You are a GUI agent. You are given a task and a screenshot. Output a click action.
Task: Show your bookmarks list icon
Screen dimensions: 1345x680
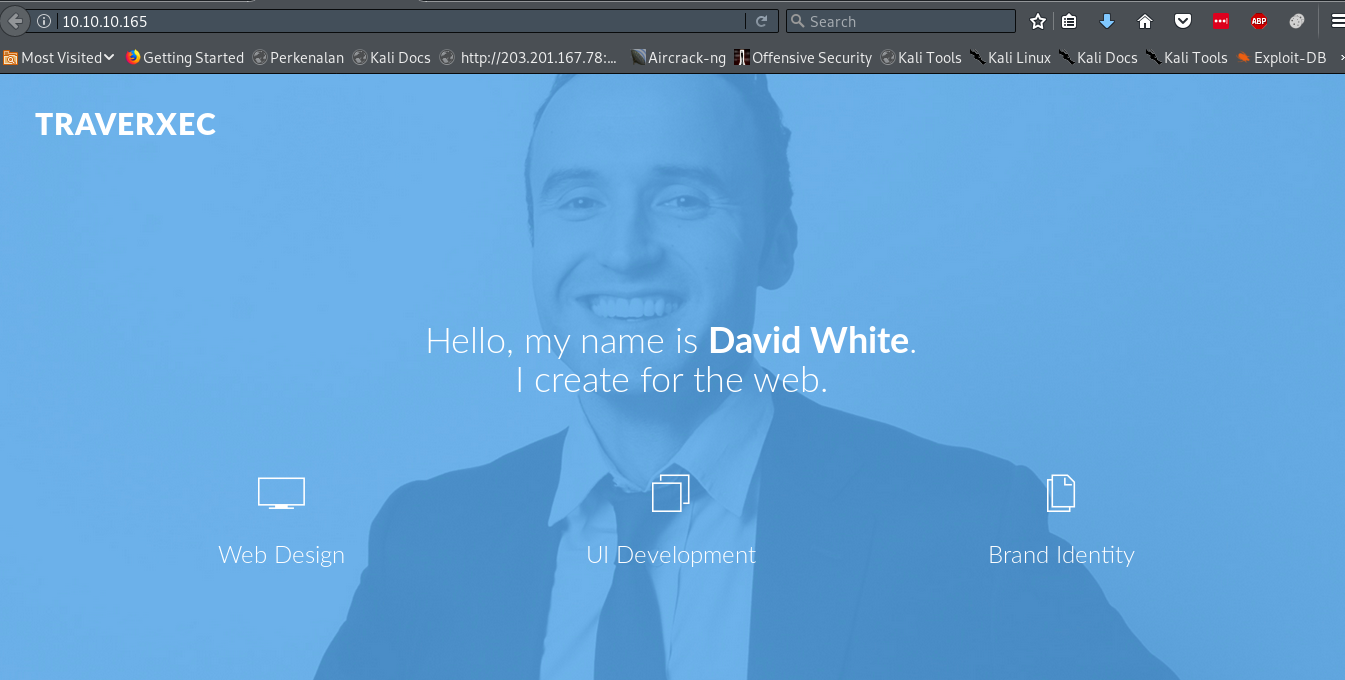coord(1069,21)
